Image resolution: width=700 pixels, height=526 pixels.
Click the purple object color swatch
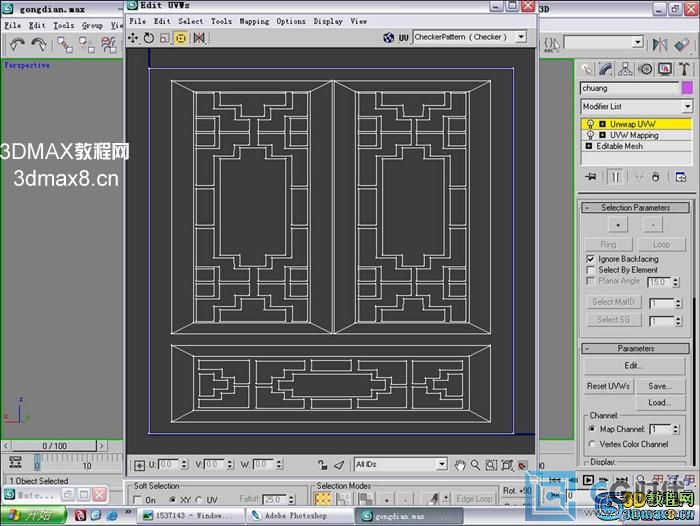[687, 88]
